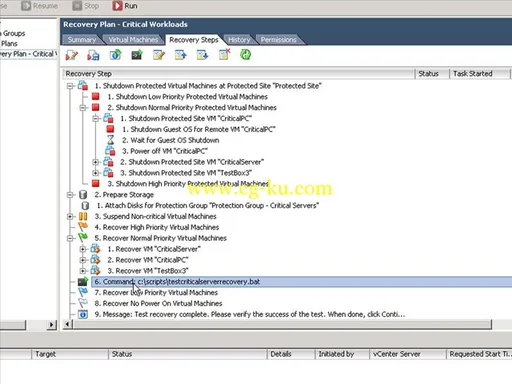Click the Stop button in top toolbar
The width and height of the screenshot is (512, 384).
(85, 6)
